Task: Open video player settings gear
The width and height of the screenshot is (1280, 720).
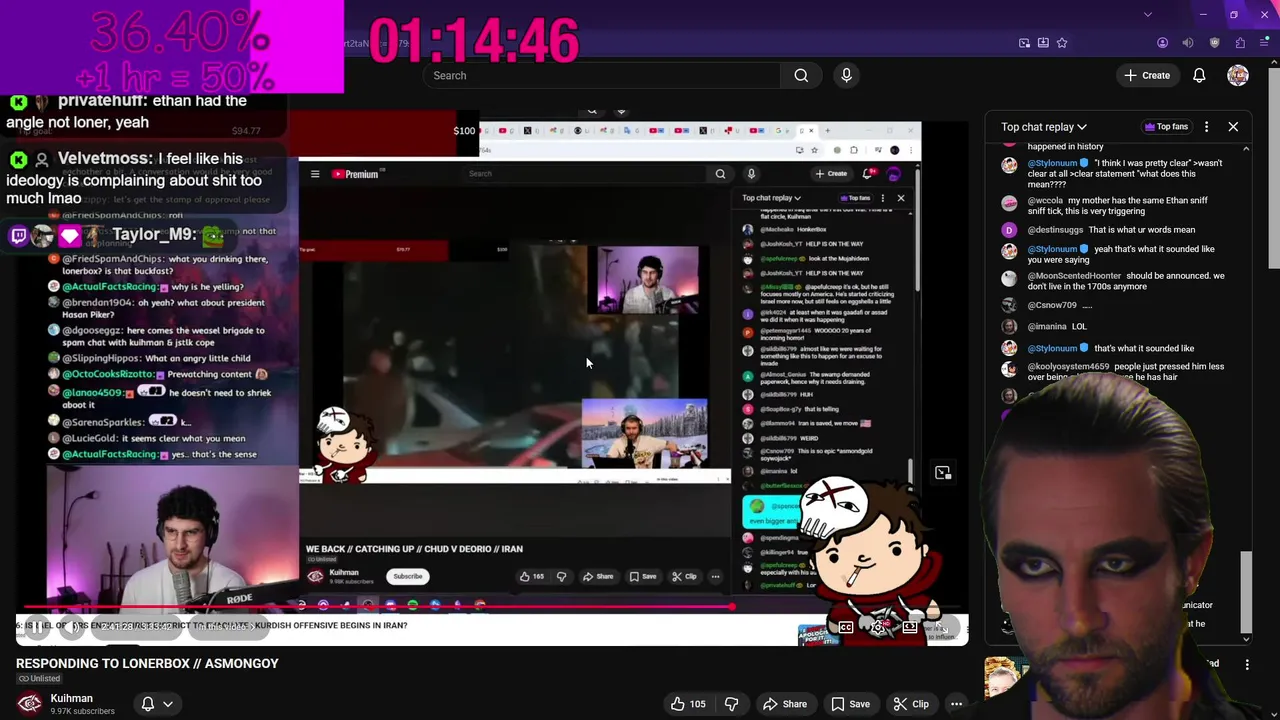Action: point(878,627)
